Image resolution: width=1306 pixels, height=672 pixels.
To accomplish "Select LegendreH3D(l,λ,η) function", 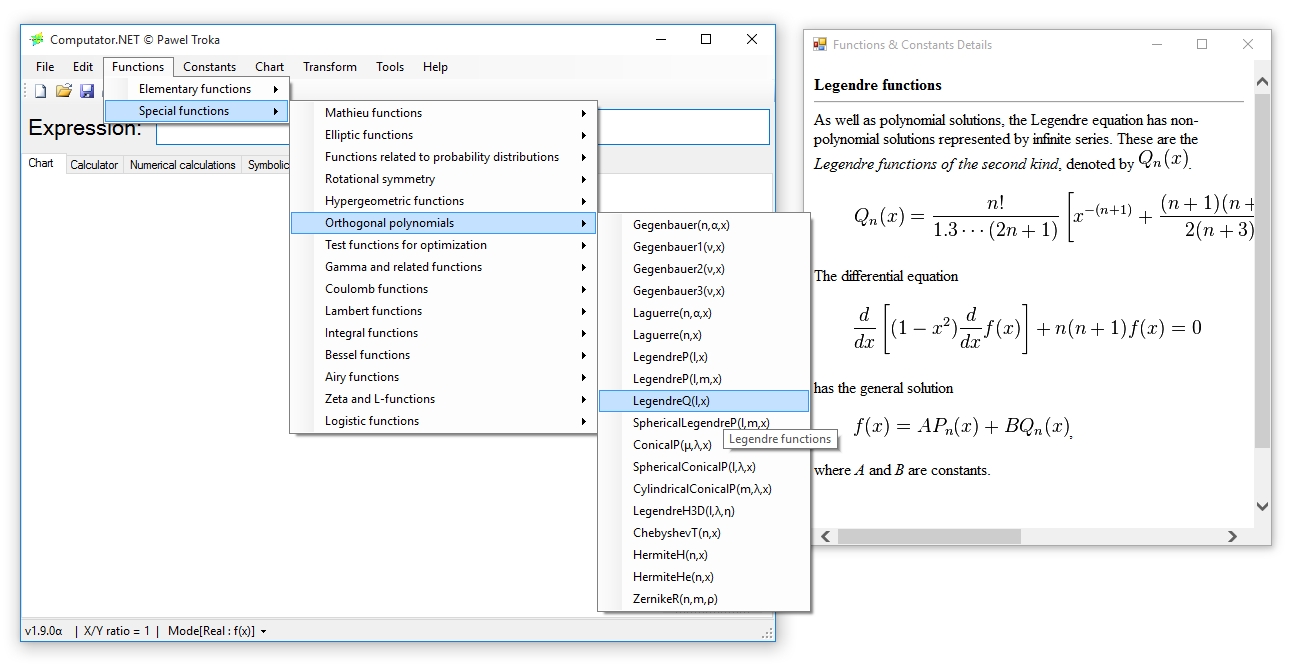I will point(704,511).
